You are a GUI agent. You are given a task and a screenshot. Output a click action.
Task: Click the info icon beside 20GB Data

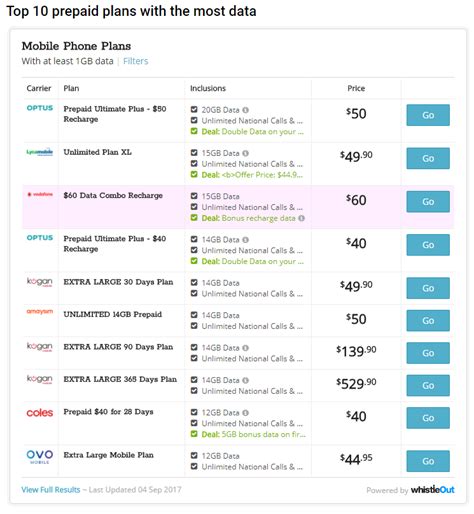(x=245, y=110)
